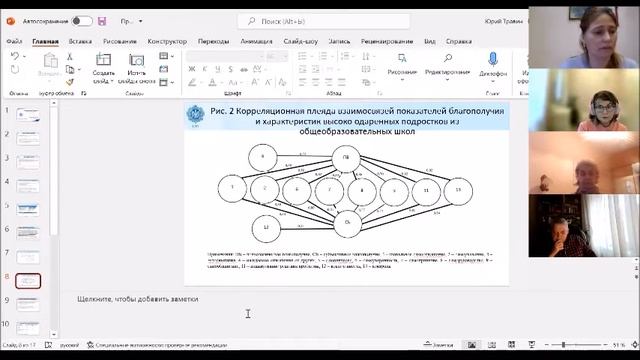Open the Рисование drawing group dropdown
Image resolution: width=640 pixels, height=360 pixels.
point(402,67)
